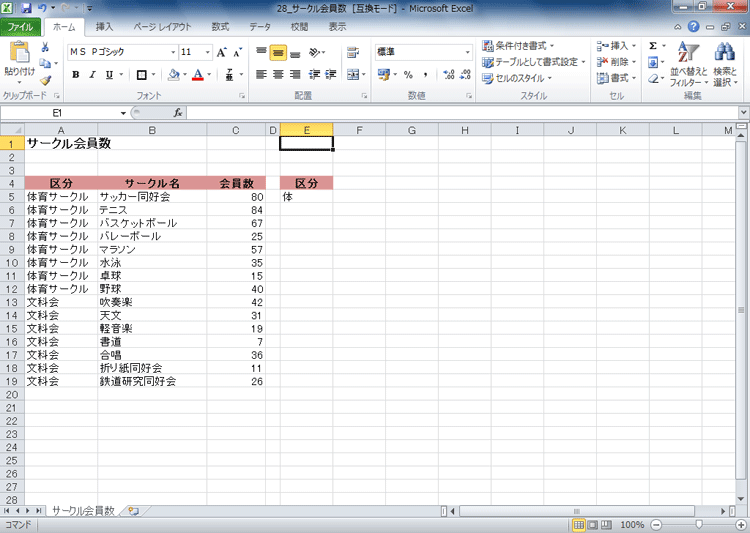This screenshot has width=750, height=533.
Task: Open the Fill Color dropdown arrow
Action: [x=185, y=75]
